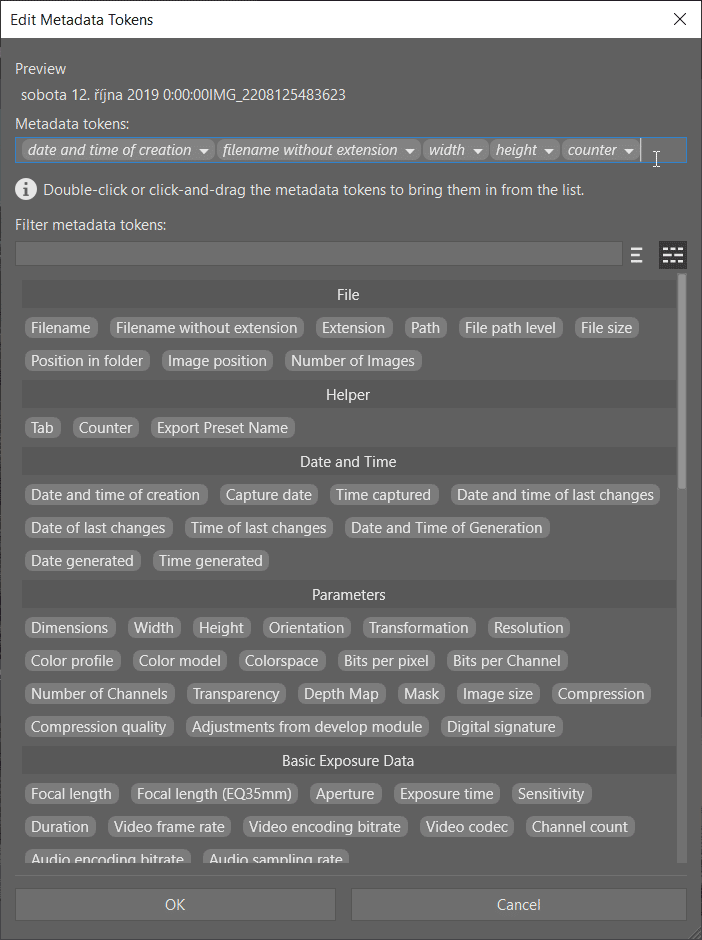702x940 pixels.
Task: Select the 'Transparency' token
Action: pyautogui.click(x=236, y=693)
